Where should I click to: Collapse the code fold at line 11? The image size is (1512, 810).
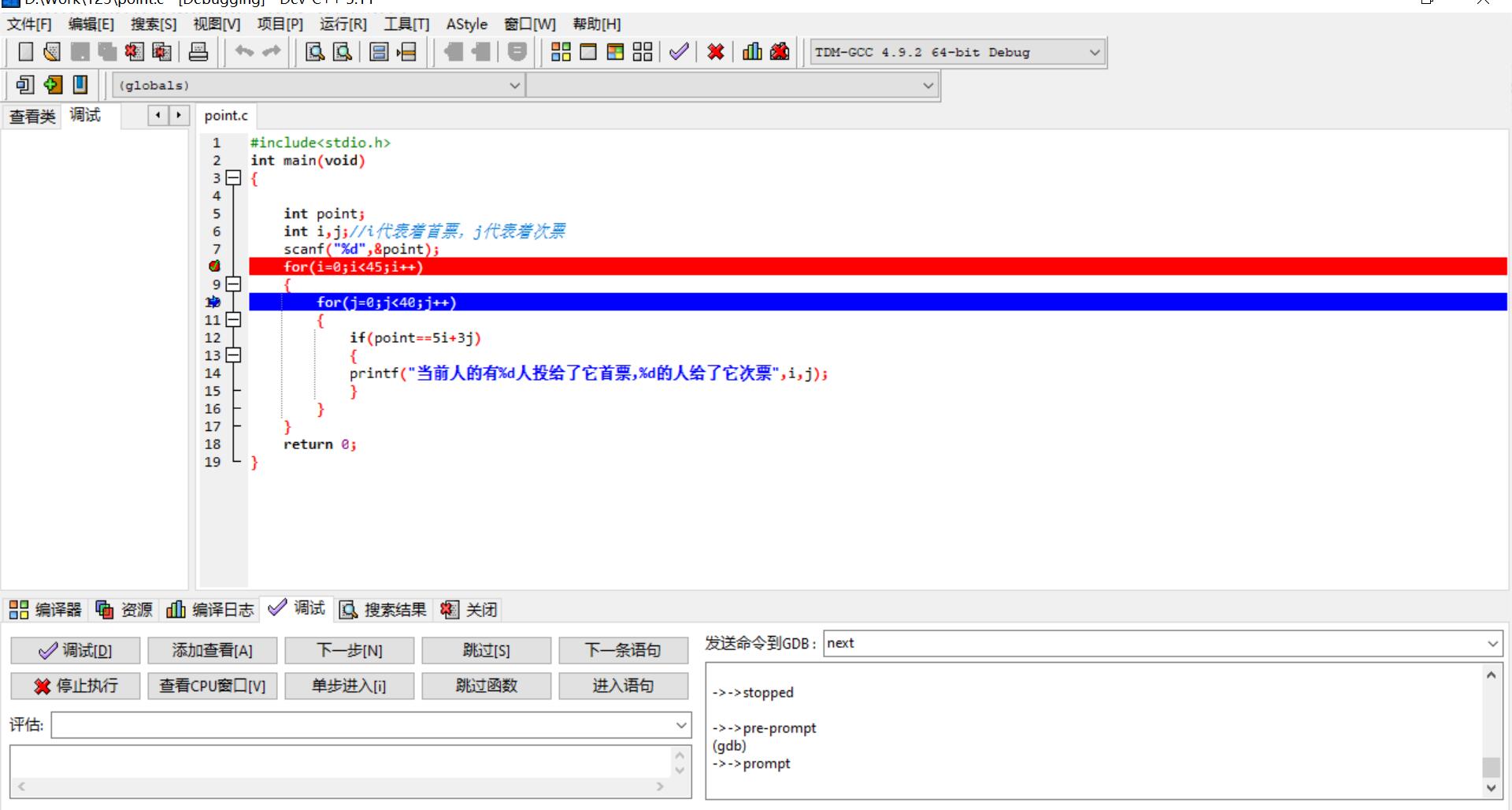[x=233, y=320]
